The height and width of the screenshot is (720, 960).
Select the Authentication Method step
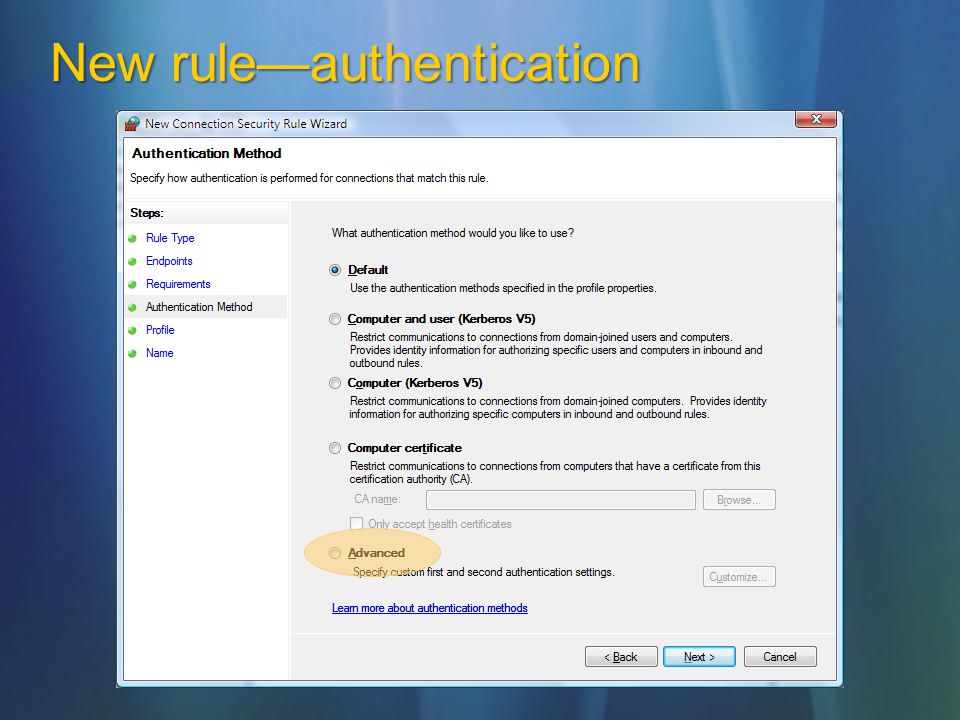tap(199, 307)
